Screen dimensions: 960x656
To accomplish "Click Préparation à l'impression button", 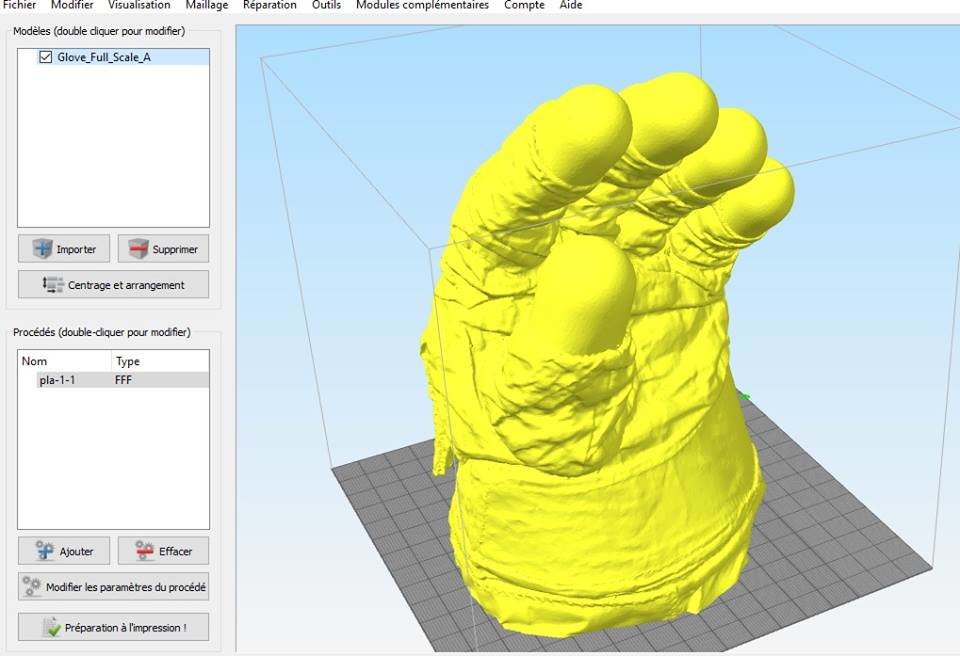I will tap(113, 627).
